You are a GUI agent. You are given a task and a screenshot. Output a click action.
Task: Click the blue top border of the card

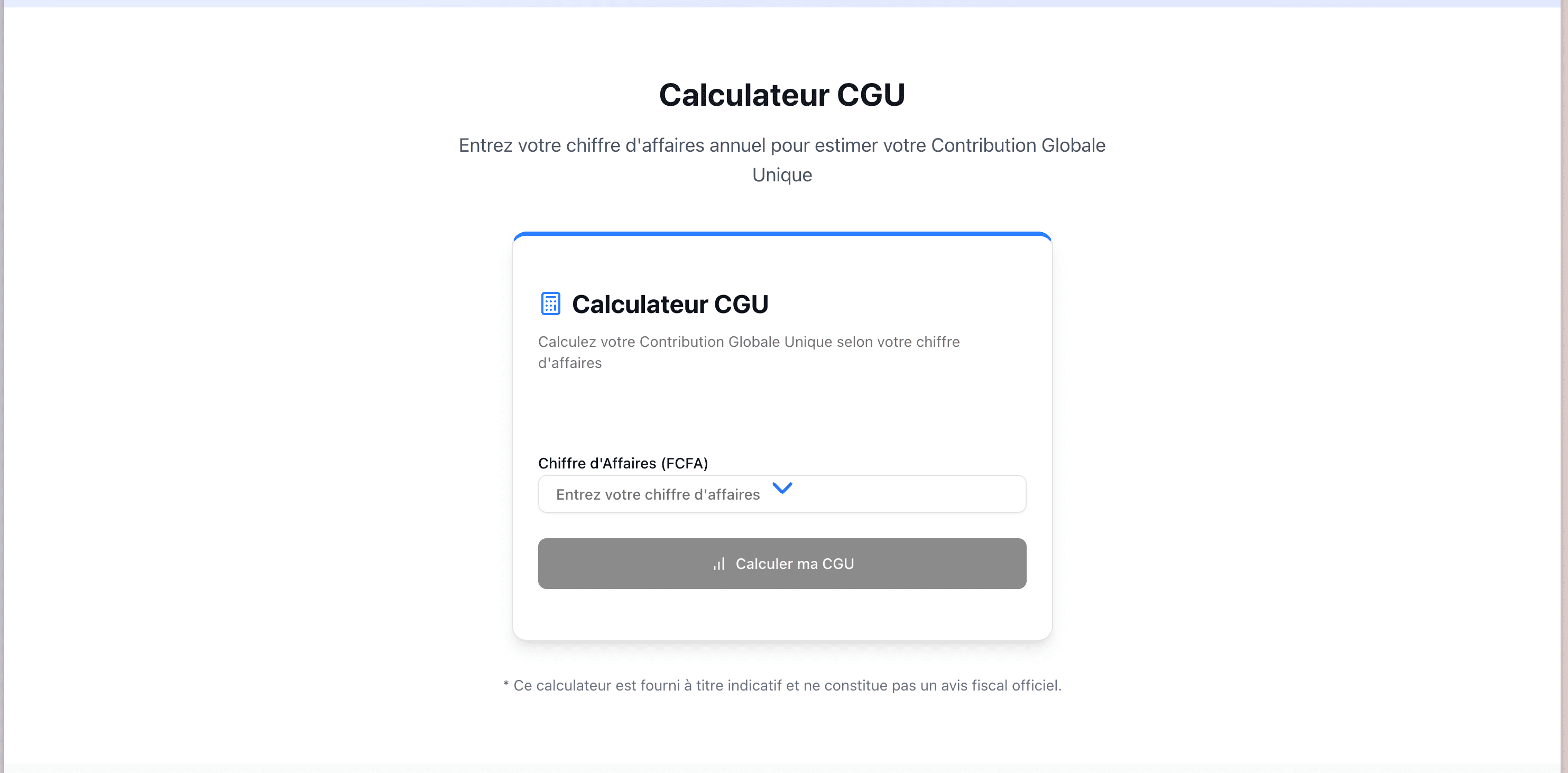(x=782, y=234)
